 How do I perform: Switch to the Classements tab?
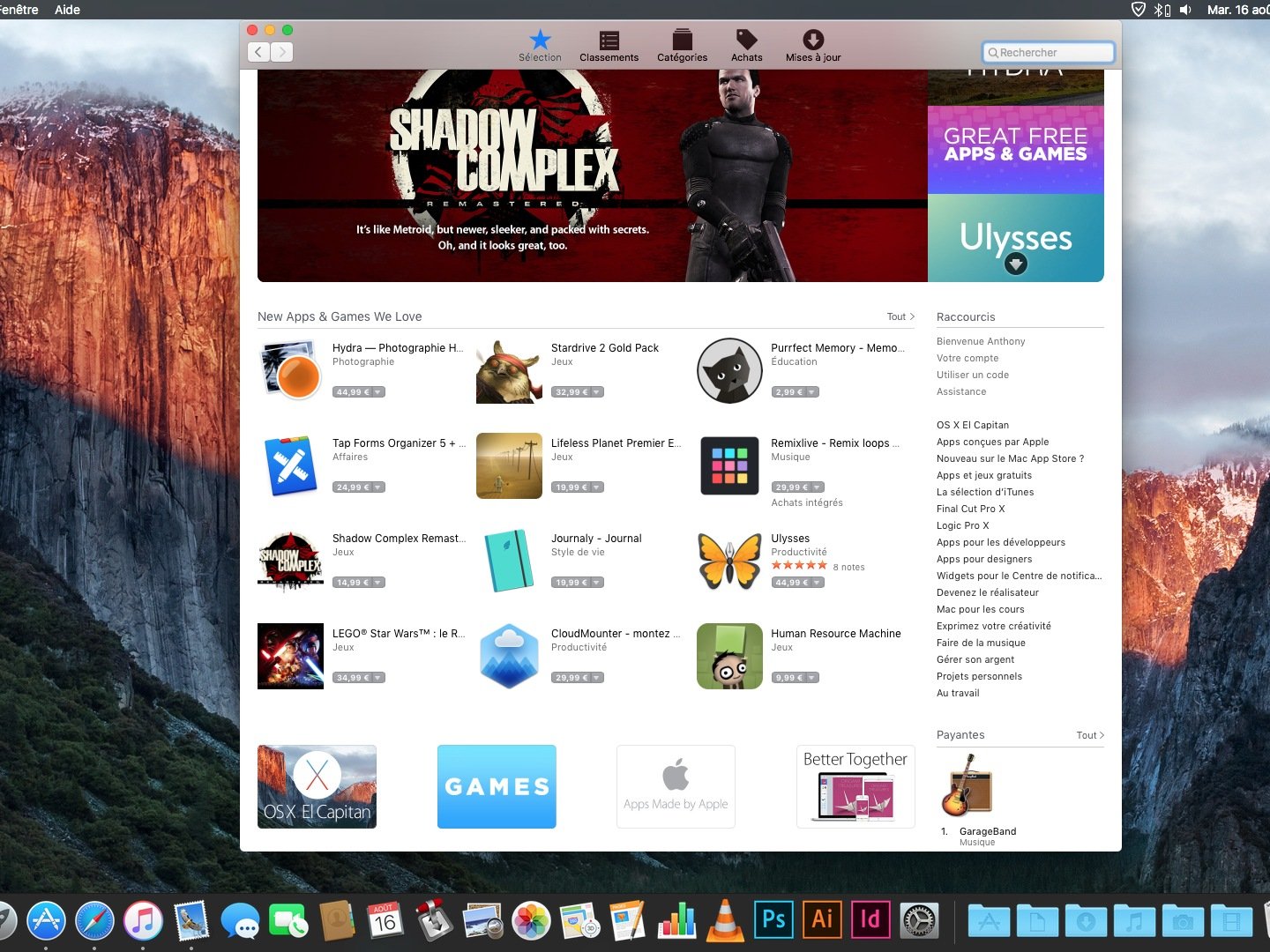point(609,46)
